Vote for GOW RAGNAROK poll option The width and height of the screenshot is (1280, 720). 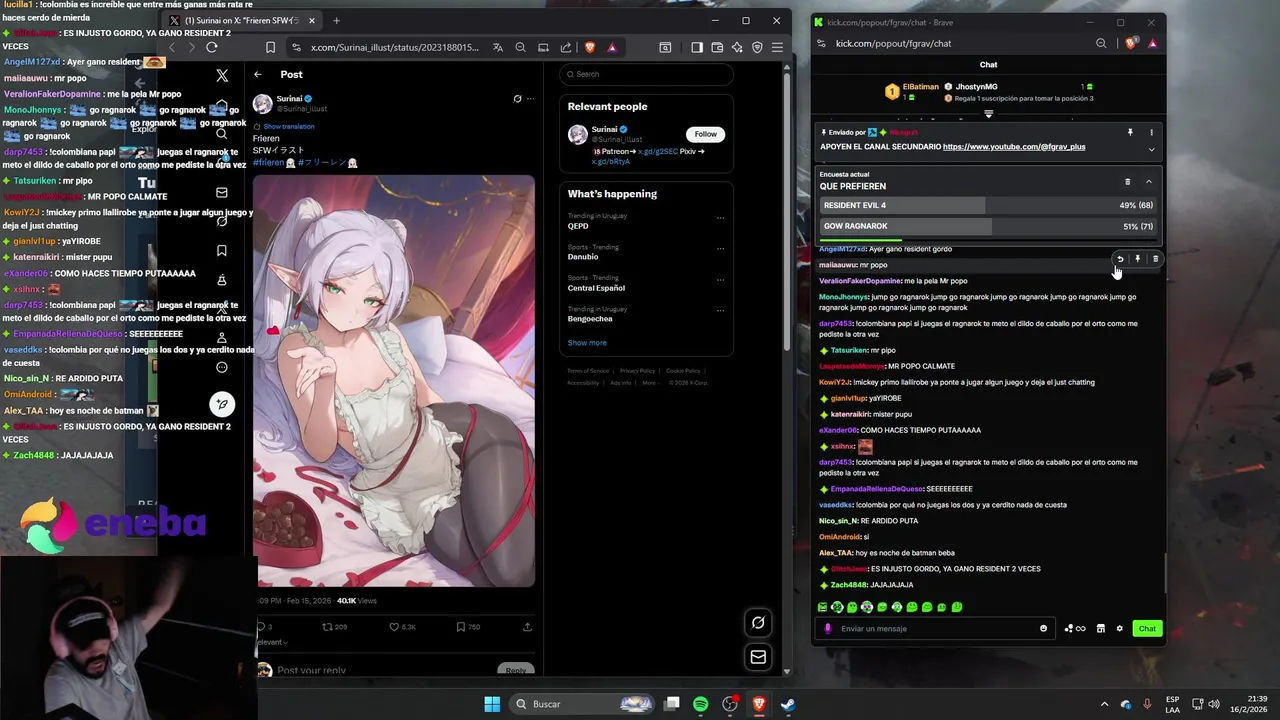coord(988,226)
